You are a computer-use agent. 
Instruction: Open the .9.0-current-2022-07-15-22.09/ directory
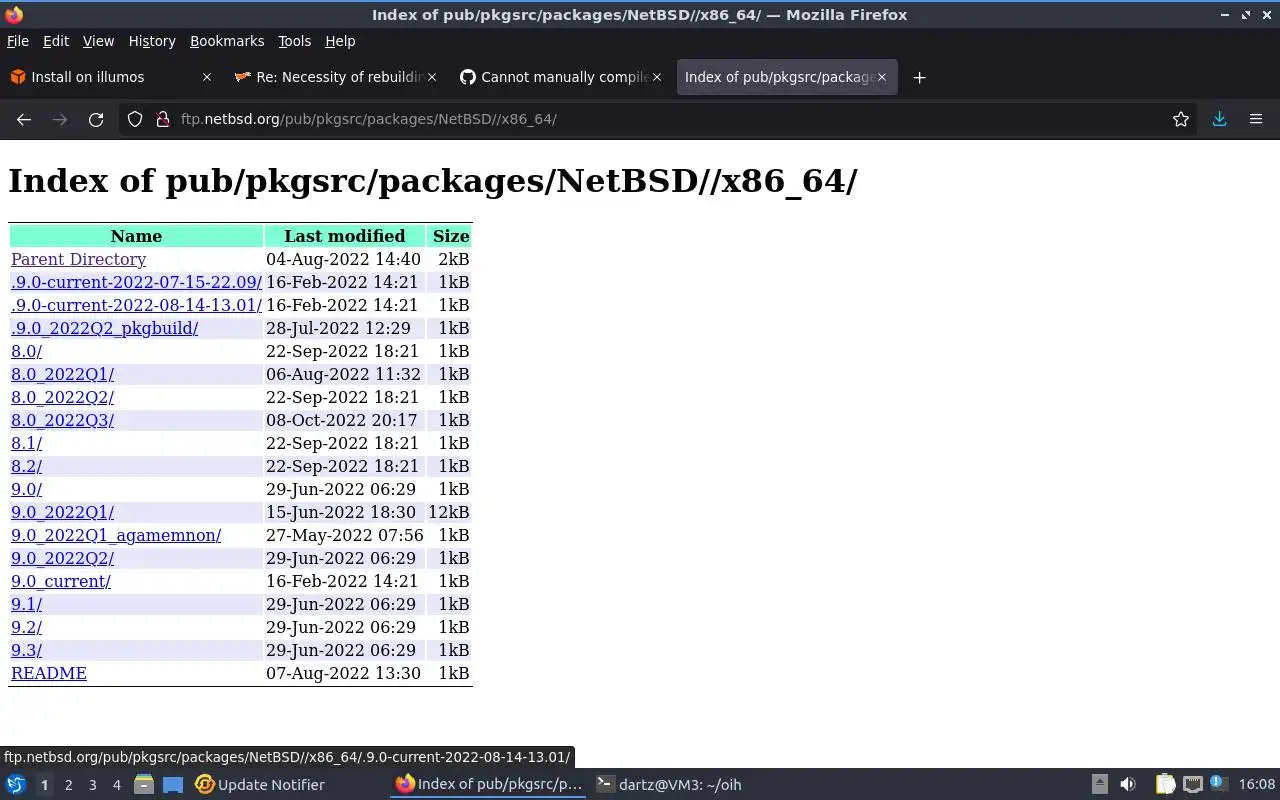pos(136,282)
